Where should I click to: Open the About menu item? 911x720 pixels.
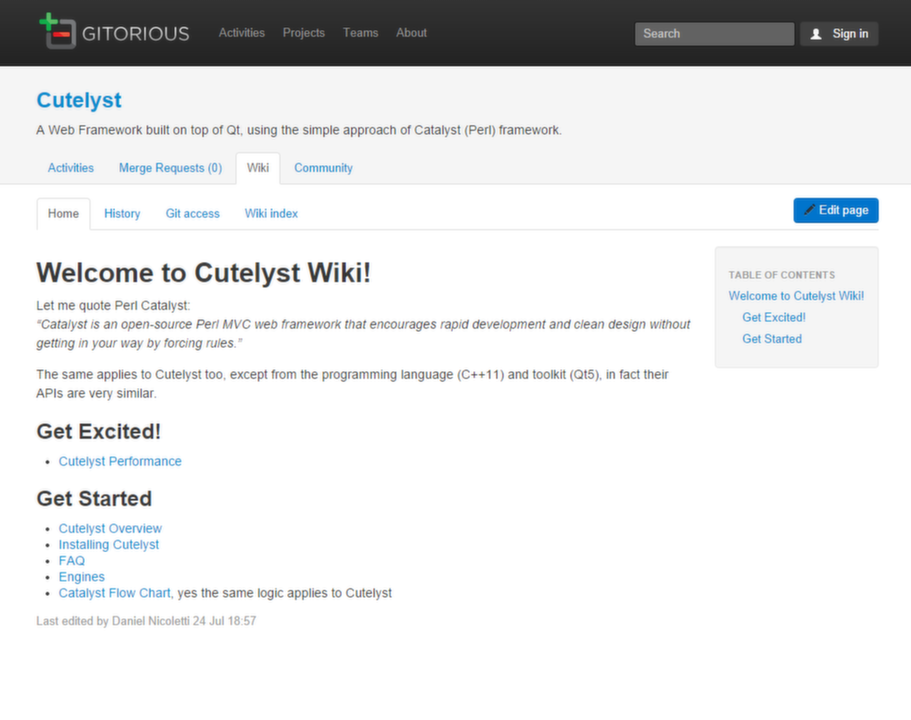tap(411, 33)
